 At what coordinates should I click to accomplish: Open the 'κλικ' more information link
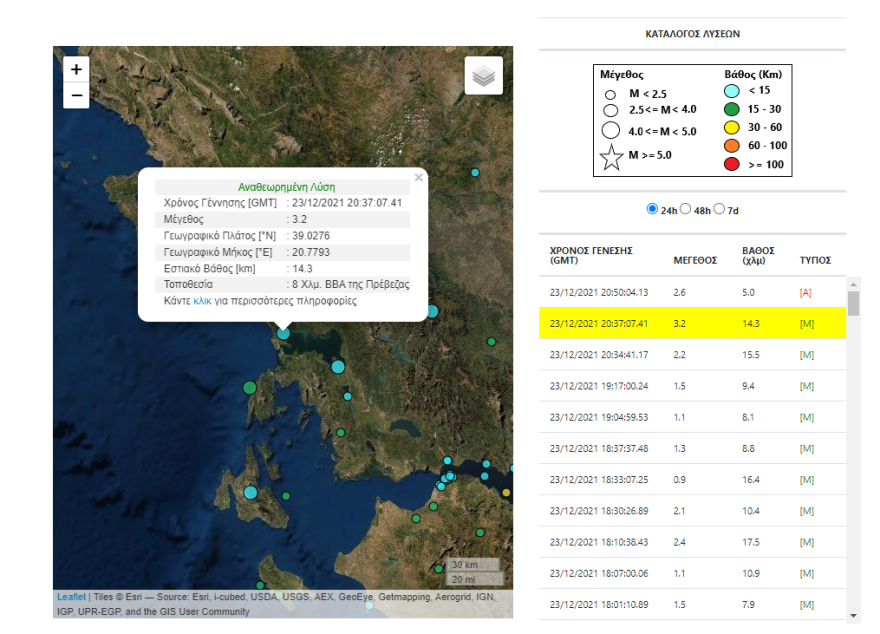point(202,301)
